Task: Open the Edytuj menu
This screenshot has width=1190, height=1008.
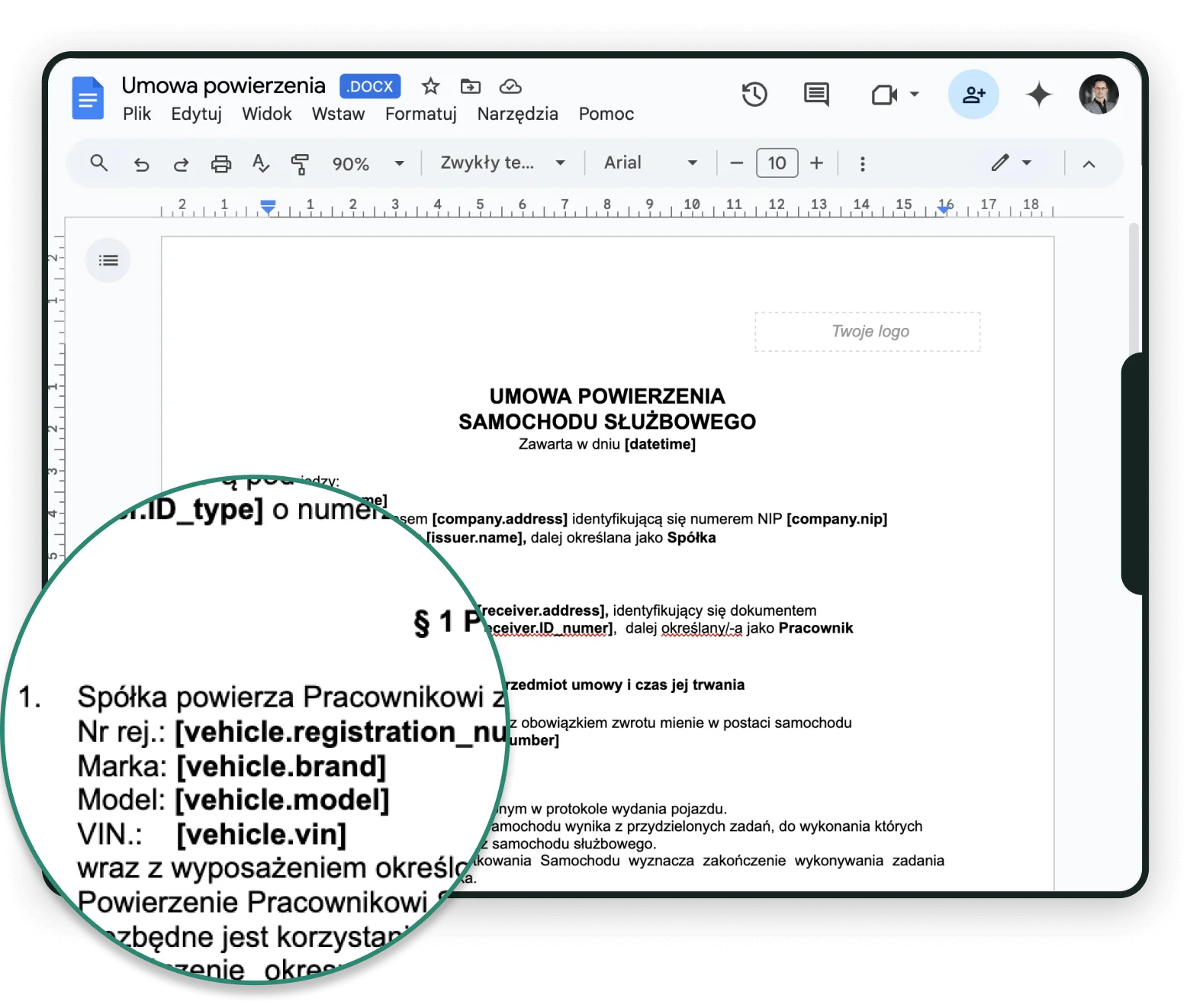Action: coord(197,114)
